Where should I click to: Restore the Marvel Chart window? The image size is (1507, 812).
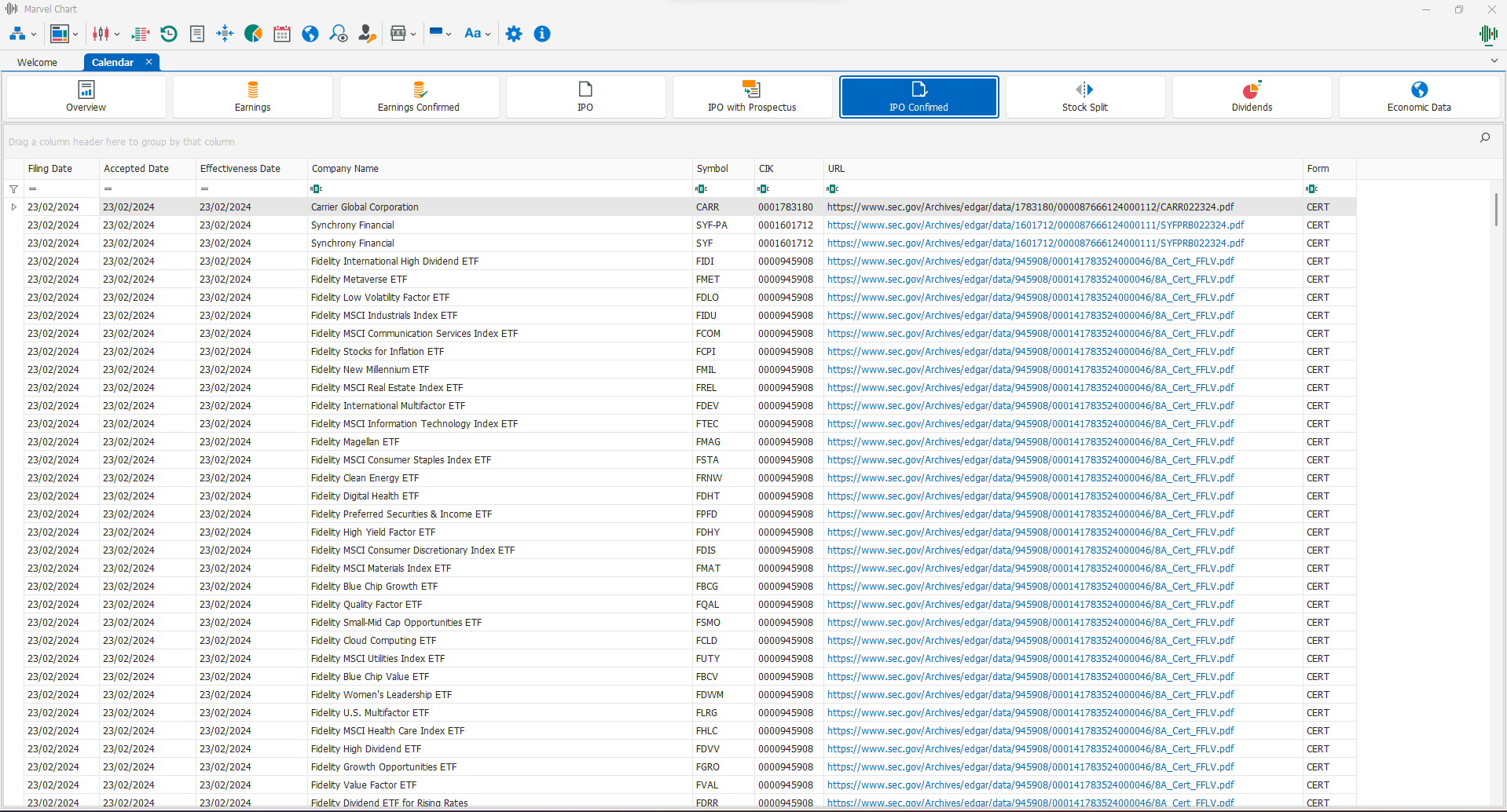click(x=1459, y=9)
